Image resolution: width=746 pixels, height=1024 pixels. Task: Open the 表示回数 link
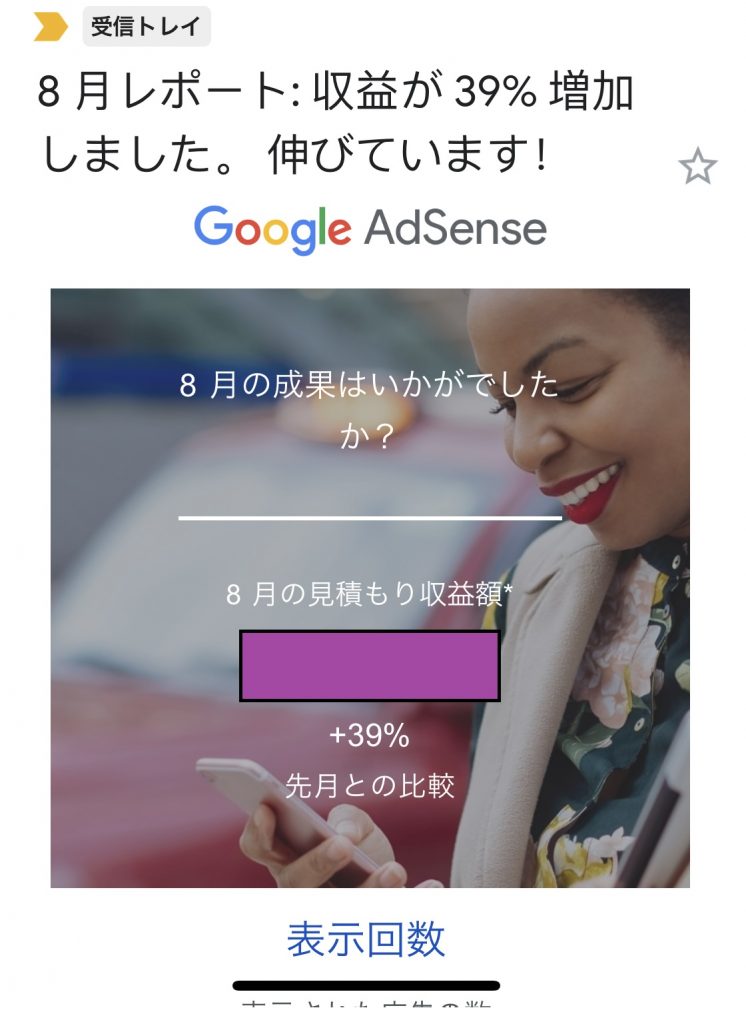point(366,939)
